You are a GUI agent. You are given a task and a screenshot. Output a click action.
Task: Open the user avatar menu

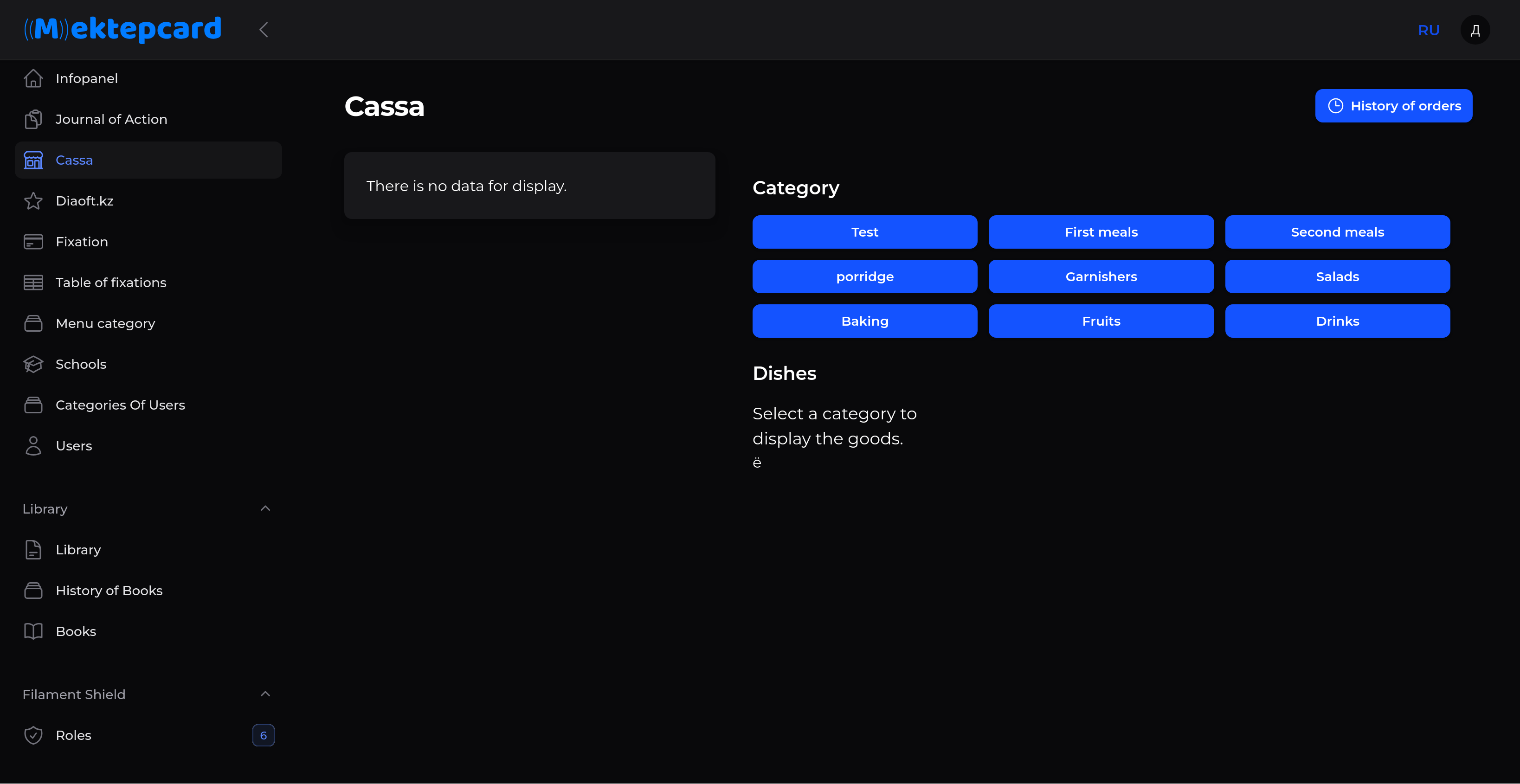(x=1475, y=30)
